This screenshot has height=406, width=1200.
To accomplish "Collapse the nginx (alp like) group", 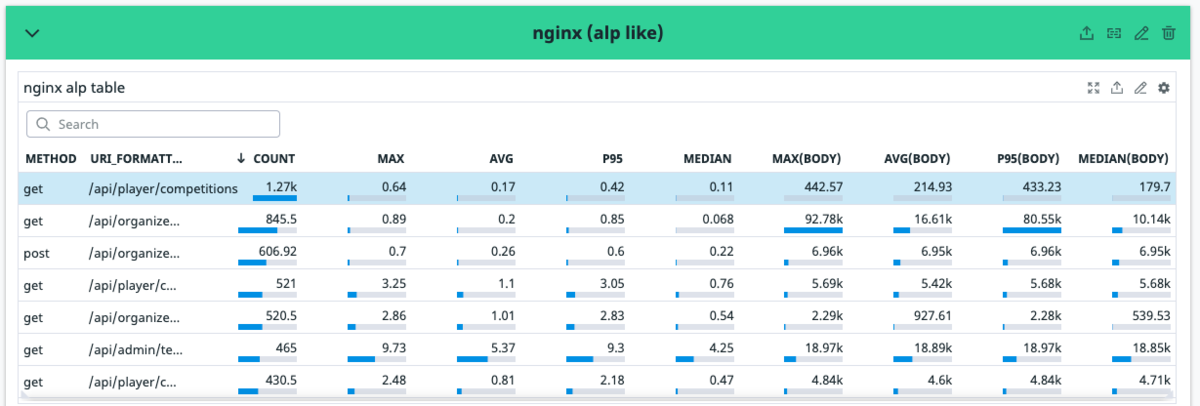I will click(x=32, y=33).
